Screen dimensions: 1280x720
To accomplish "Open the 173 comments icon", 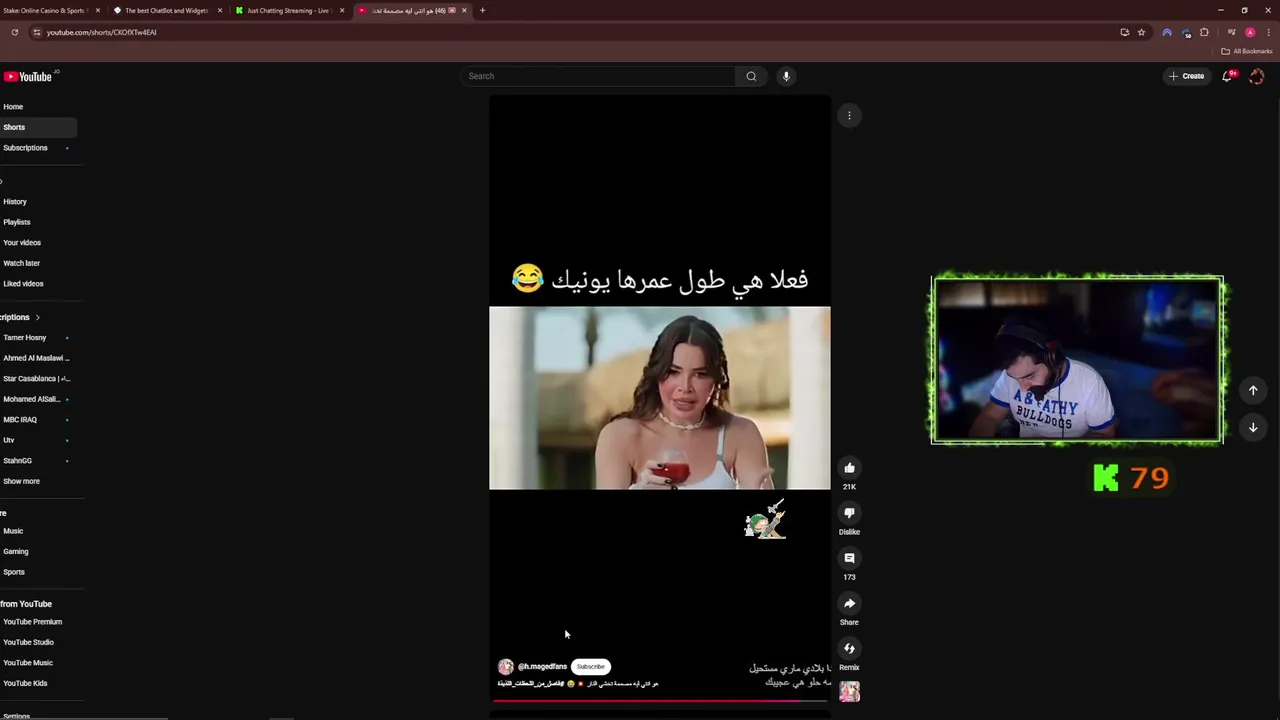I will click(x=849, y=558).
